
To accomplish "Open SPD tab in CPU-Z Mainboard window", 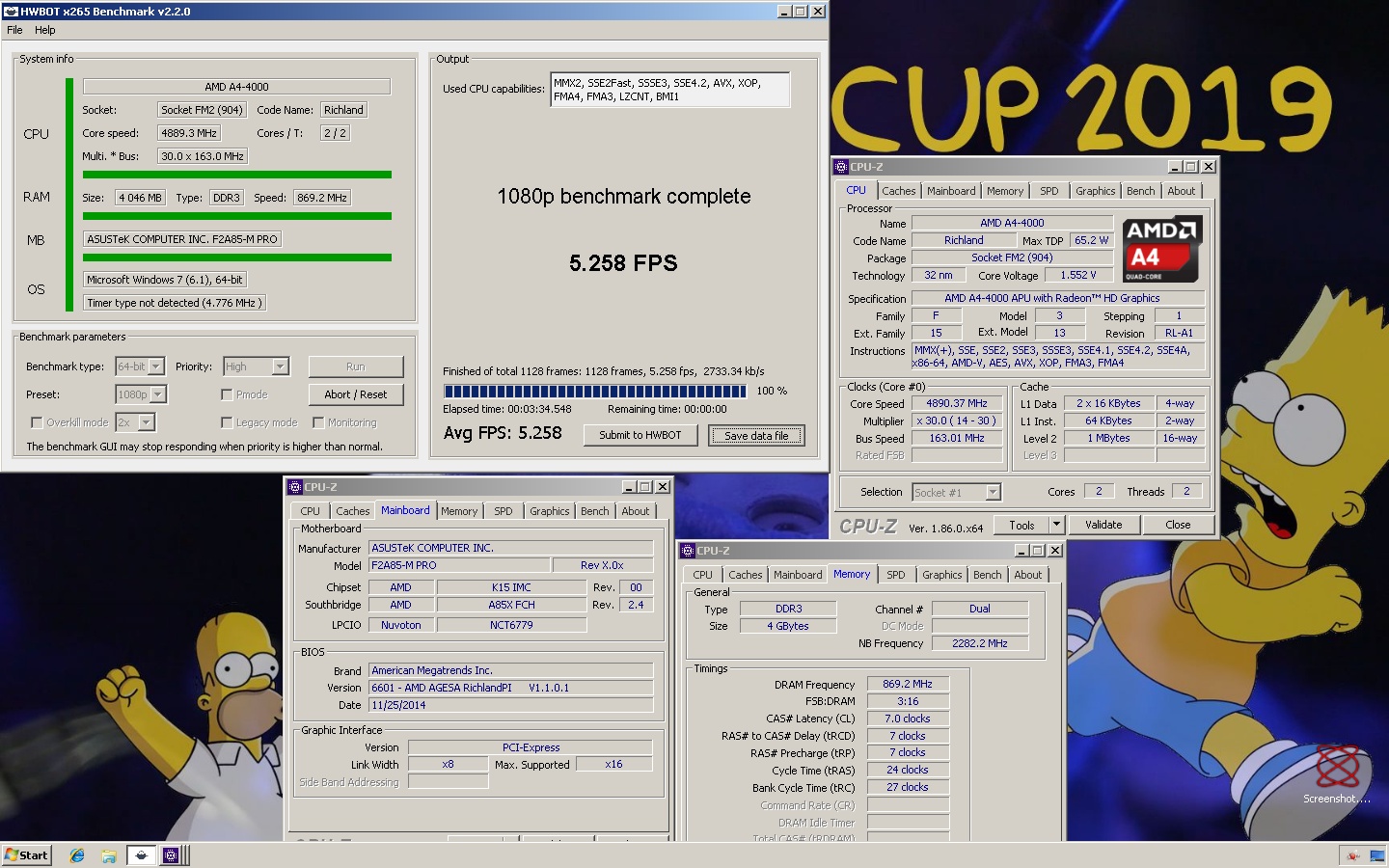I will click(x=504, y=511).
